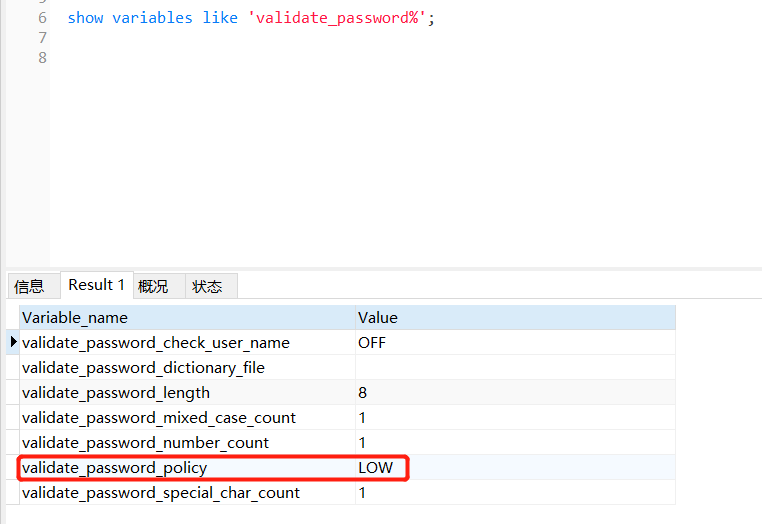Click line number 7 in editor gutter

(42, 38)
